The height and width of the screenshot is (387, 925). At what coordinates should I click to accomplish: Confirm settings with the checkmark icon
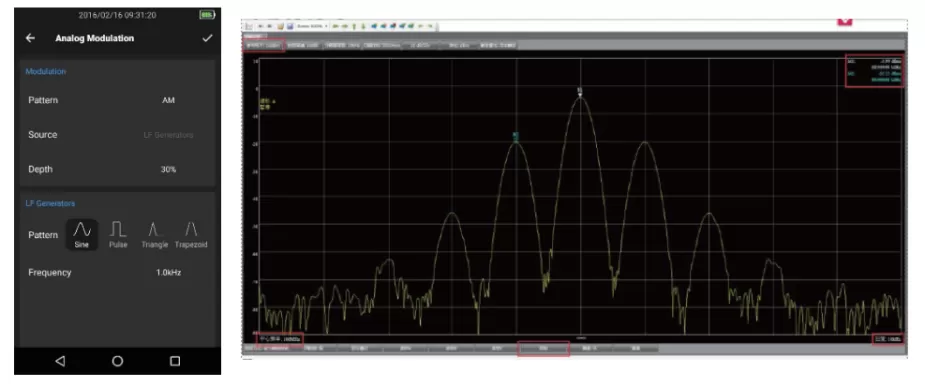coord(207,38)
